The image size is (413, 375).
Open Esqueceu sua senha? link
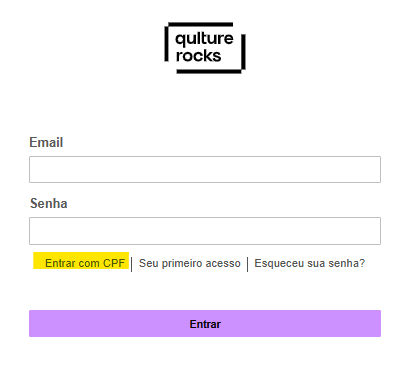pyautogui.click(x=310, y=263)
